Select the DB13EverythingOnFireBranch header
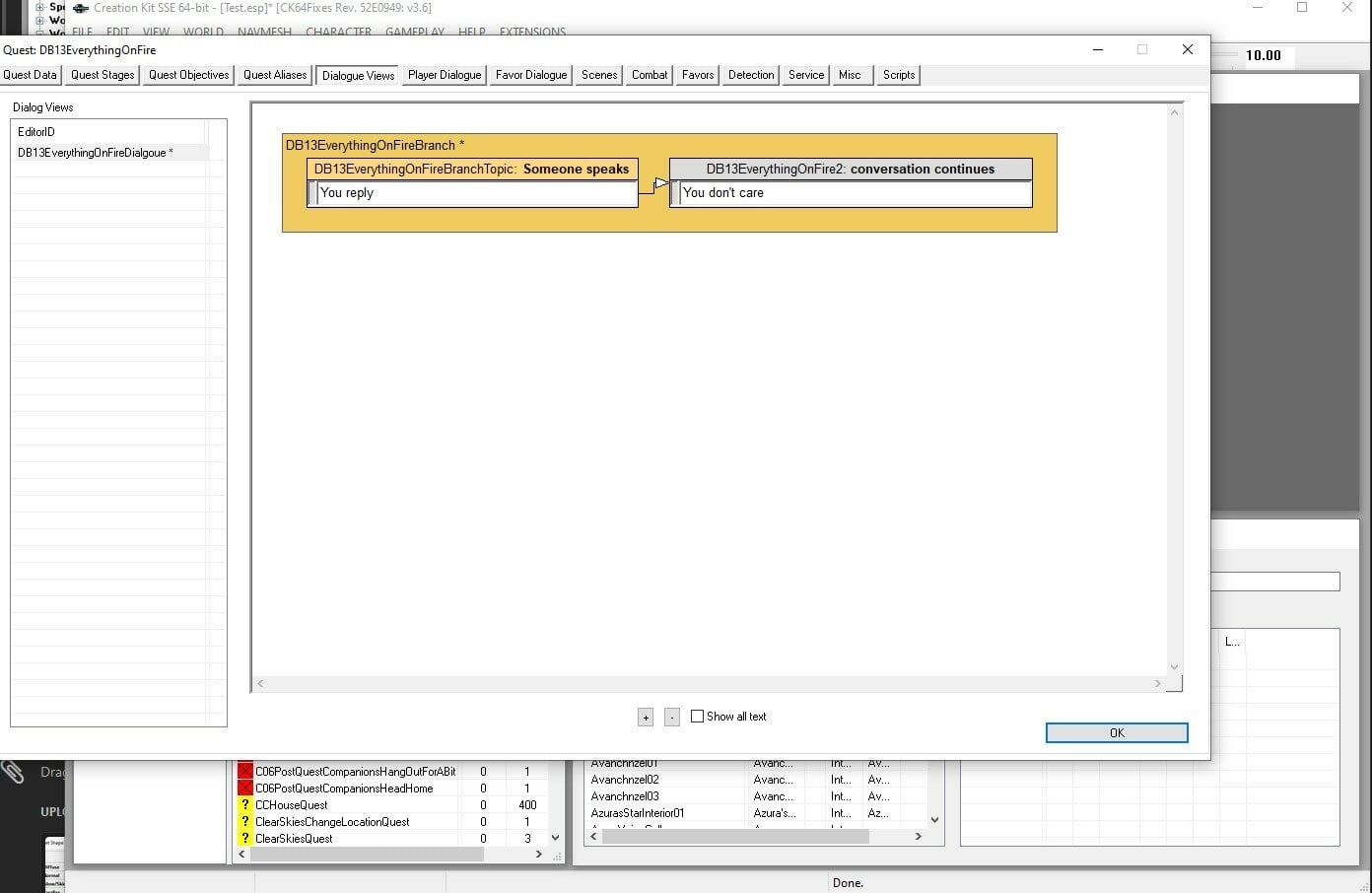Viewport: 1372px width, 893px height. [375, 145]
